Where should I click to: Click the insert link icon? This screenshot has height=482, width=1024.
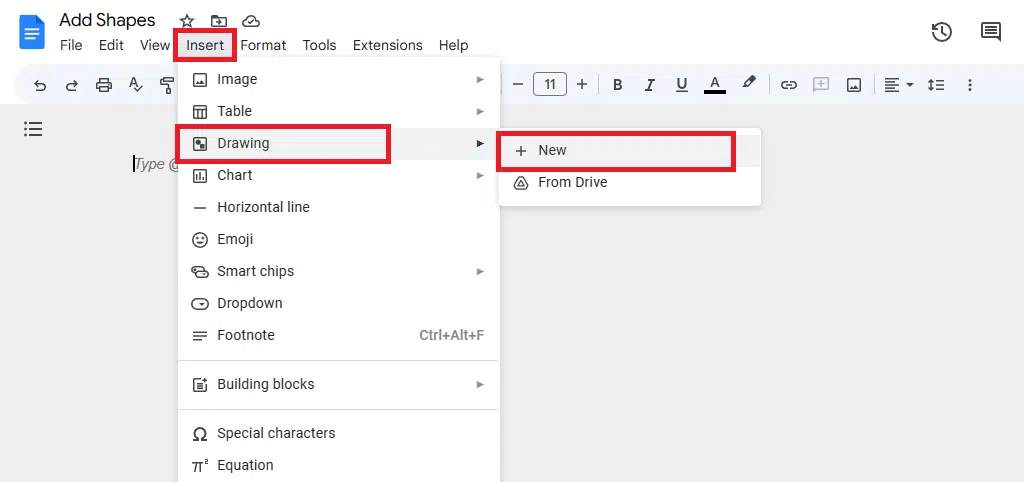(789, 85)
